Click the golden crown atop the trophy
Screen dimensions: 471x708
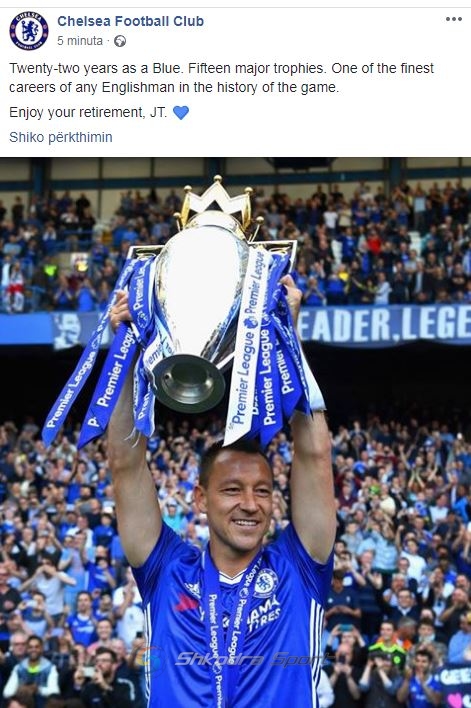pyautogui.click(x=218, y=202)
